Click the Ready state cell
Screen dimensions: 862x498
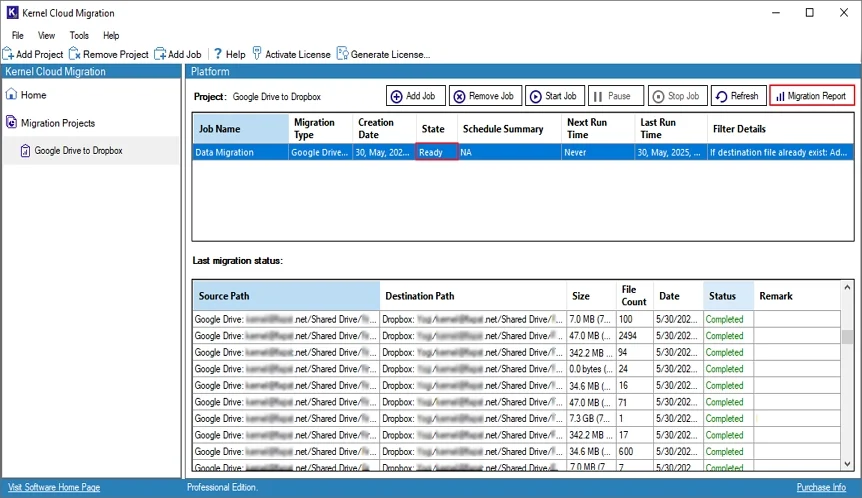pyautogui.click(x=437, y=152)
